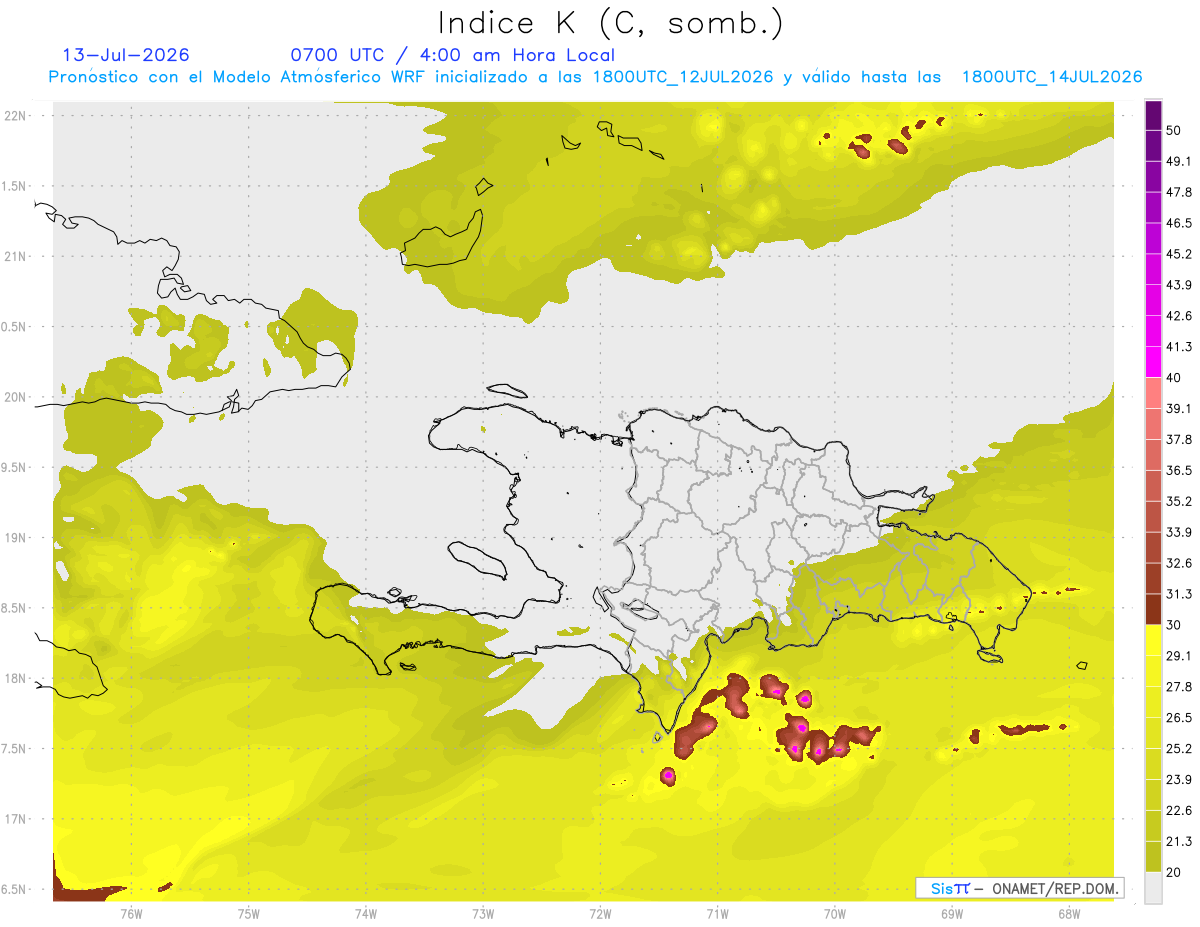Image resolution: width=1200 pixels, height=927 pixels.
Task: Click the bright magenta swatch between 41.3 and 40
Action: 1153,362
